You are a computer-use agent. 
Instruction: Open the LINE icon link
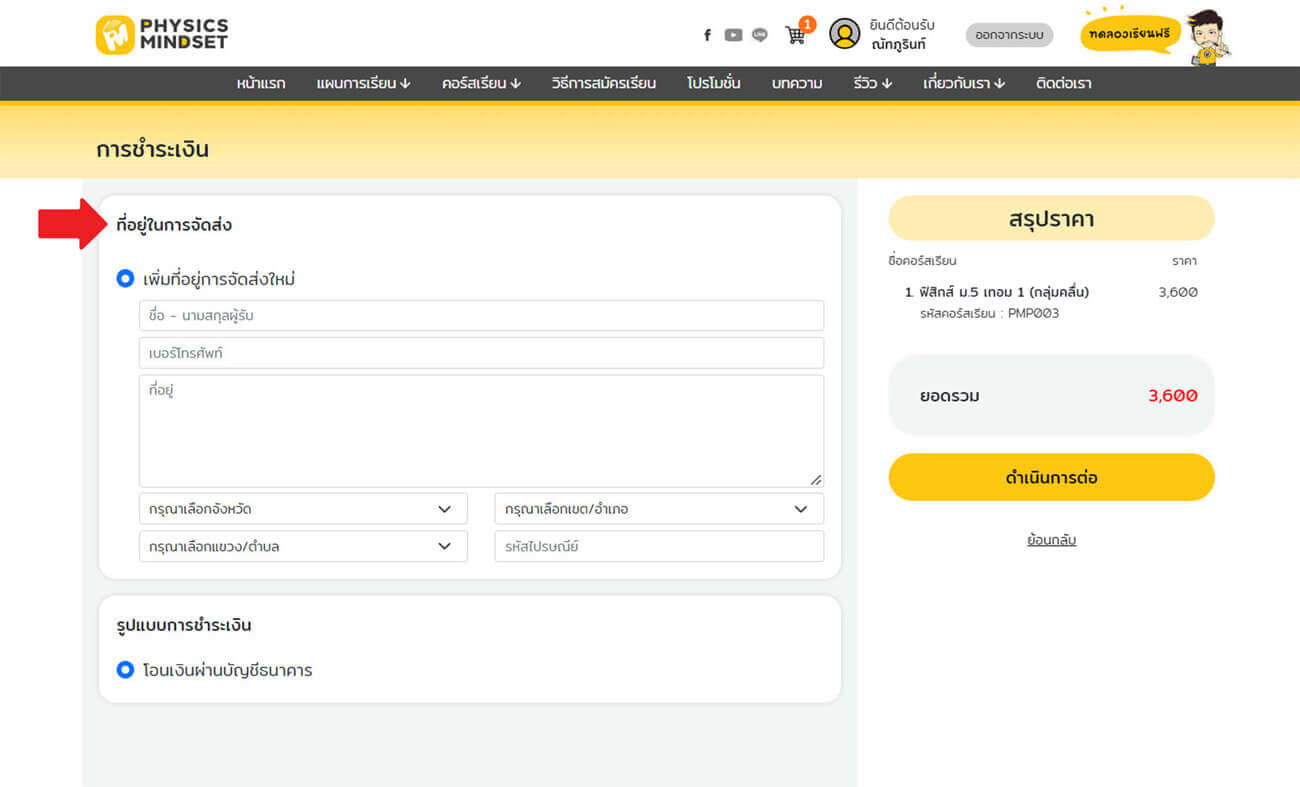(x=760, y=35)
